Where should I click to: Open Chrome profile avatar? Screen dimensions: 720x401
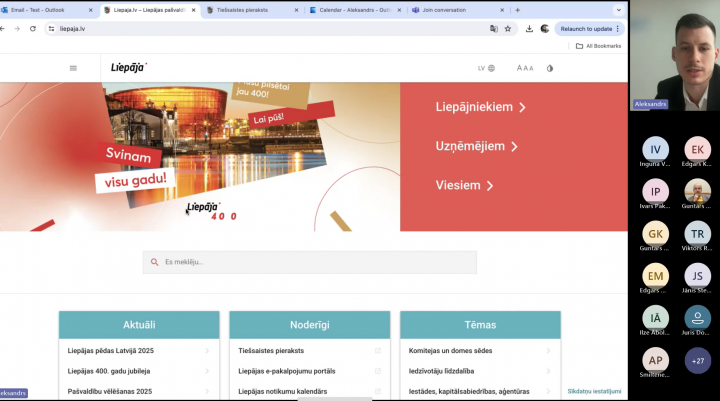click(545, 28)
